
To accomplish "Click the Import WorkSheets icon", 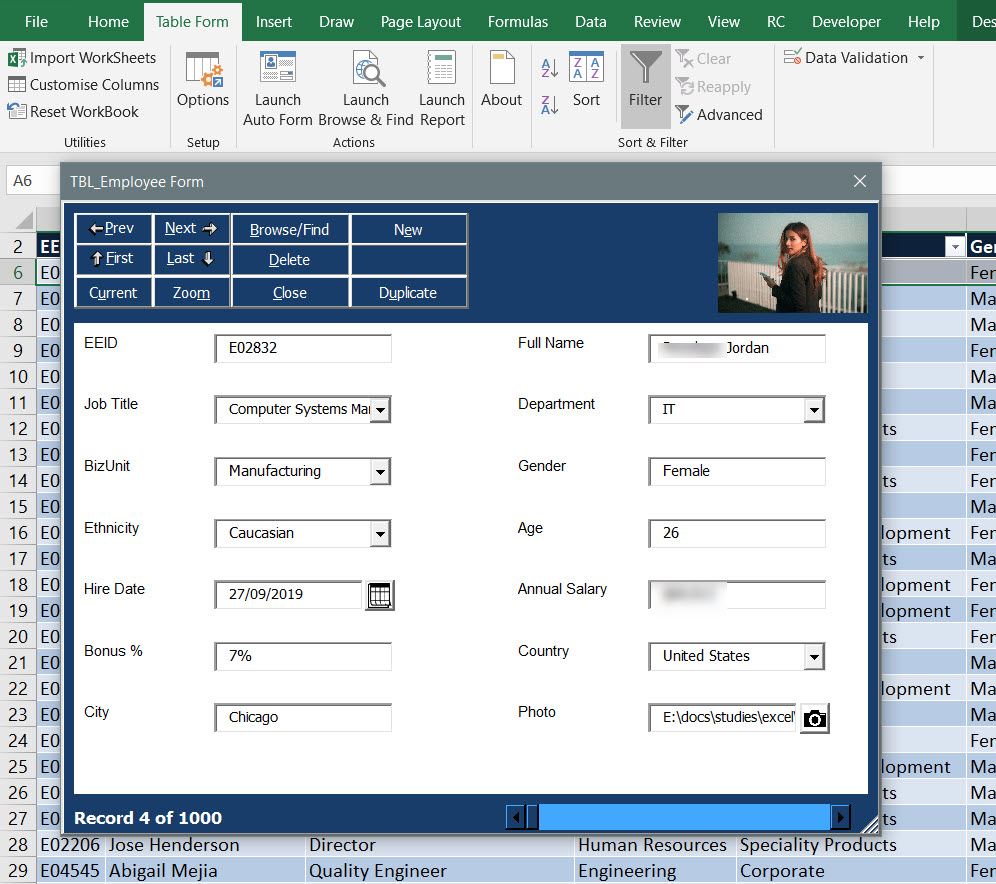I will click(16, 58).
